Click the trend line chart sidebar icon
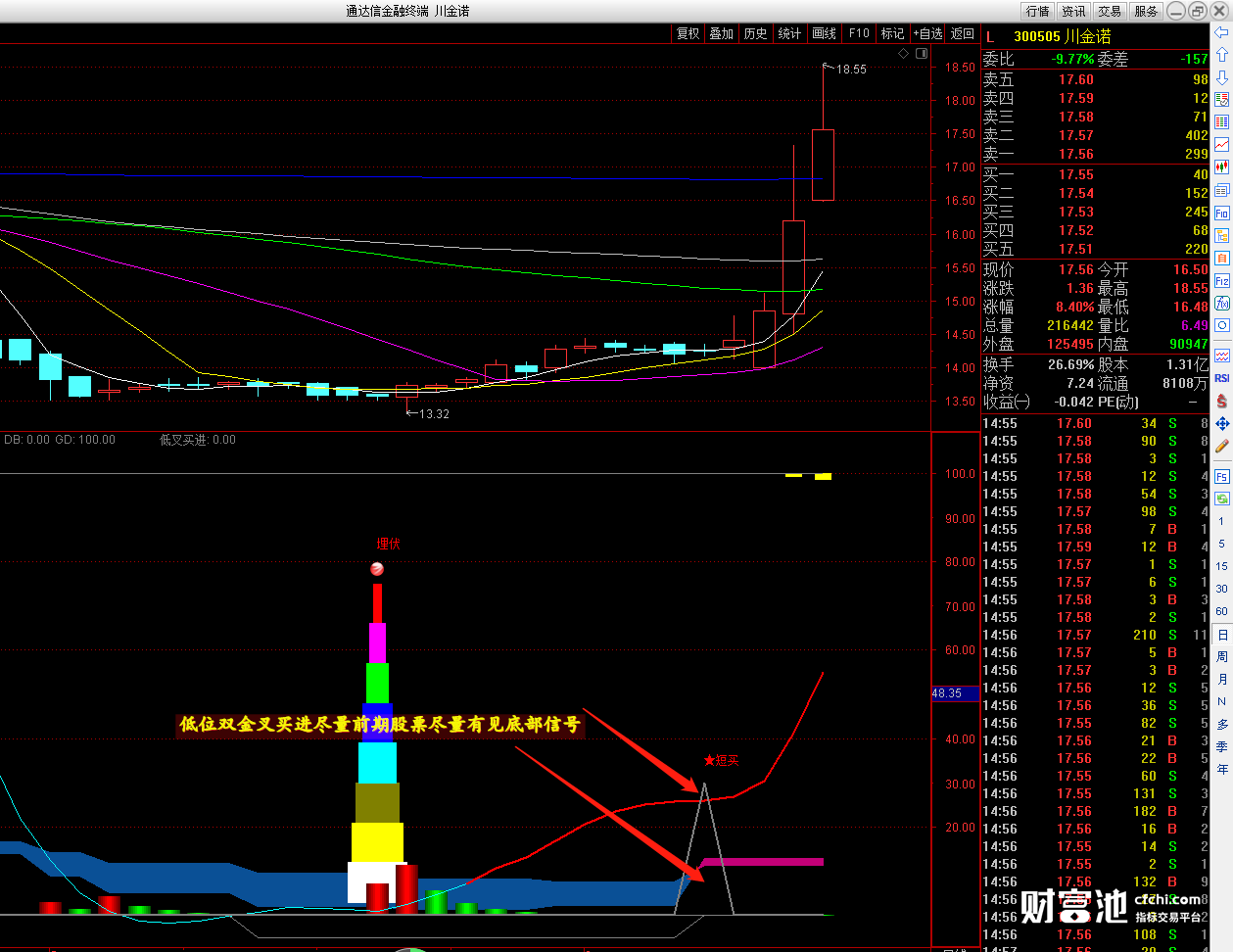This screenshot has width=1233, height=952. 1222,145
